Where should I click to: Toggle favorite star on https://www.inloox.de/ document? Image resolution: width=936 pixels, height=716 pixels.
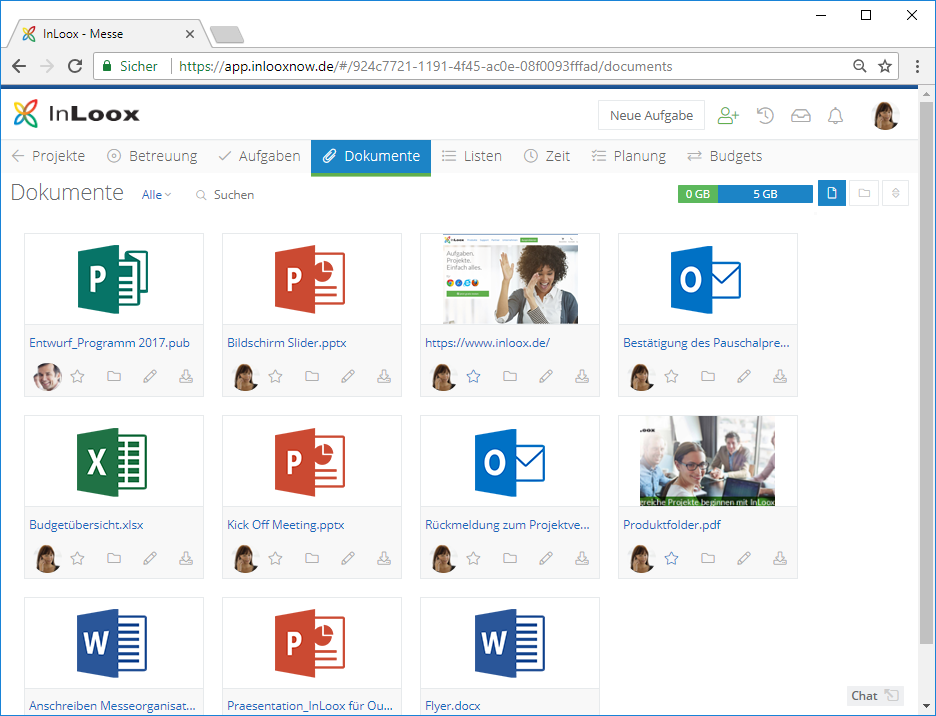pyautogui.click(x=473, y=376)
